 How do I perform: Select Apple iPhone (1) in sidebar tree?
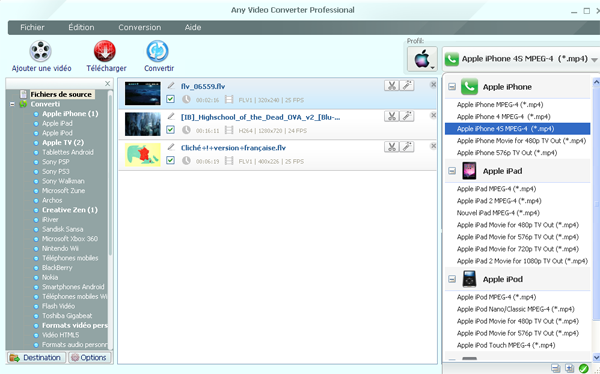coord(70,114)
